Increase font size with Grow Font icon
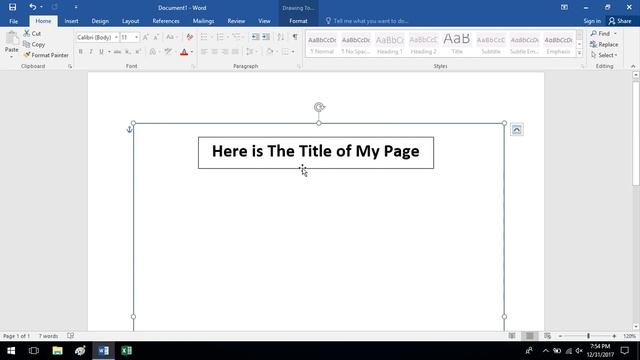This screenshot has width=640, height=360. point(146,37)
